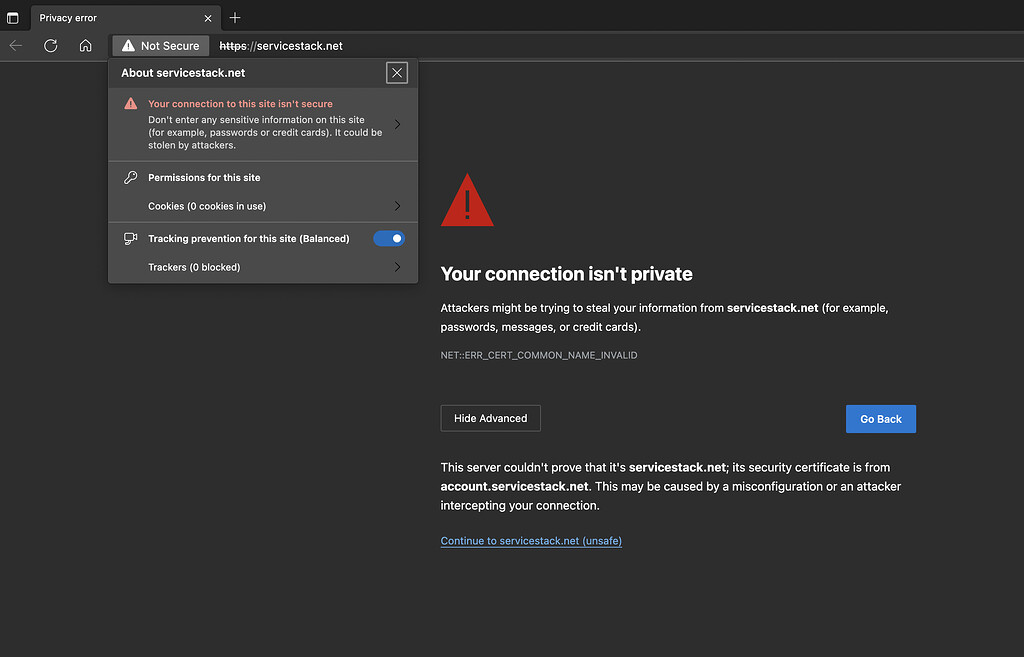Click the key icon beside Permissions
This screenshot has width=1024, height=657.
(x=129, y=177)
